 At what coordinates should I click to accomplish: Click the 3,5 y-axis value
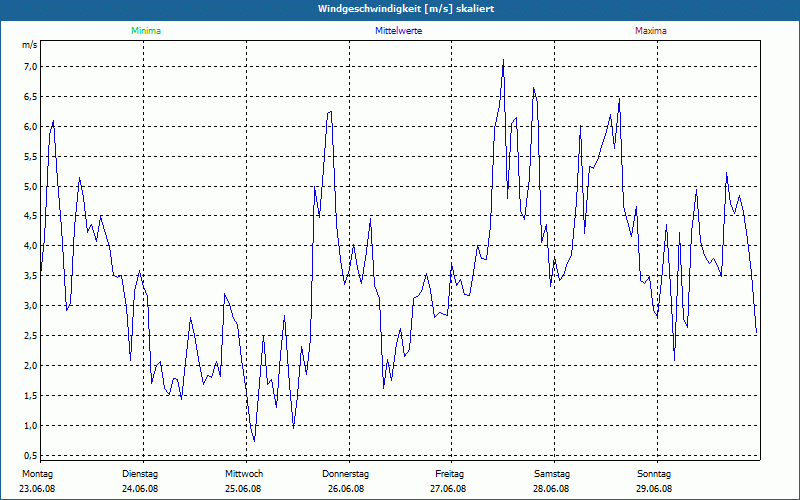(x=31, y=276)
